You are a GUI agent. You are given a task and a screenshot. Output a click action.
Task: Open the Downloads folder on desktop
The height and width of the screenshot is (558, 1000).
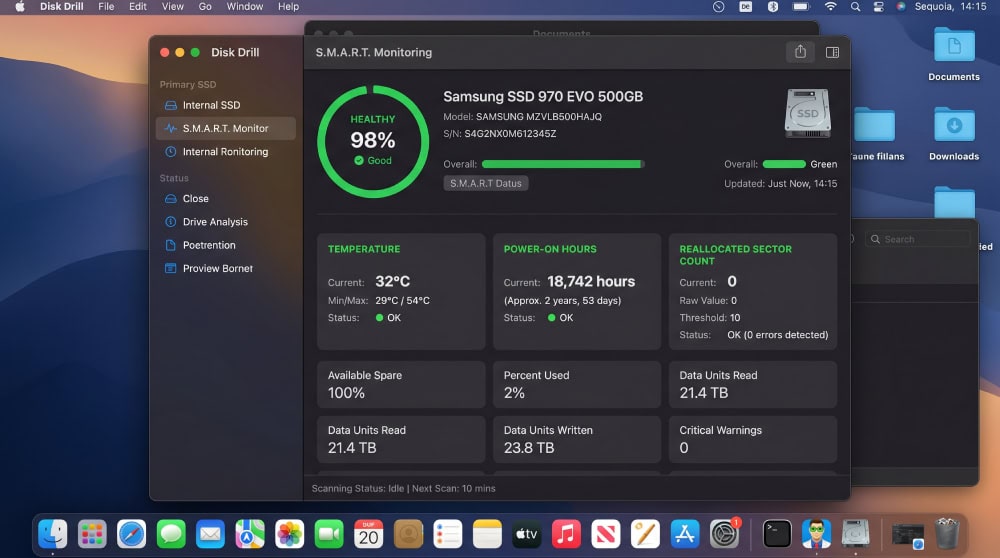coord(953,134)
